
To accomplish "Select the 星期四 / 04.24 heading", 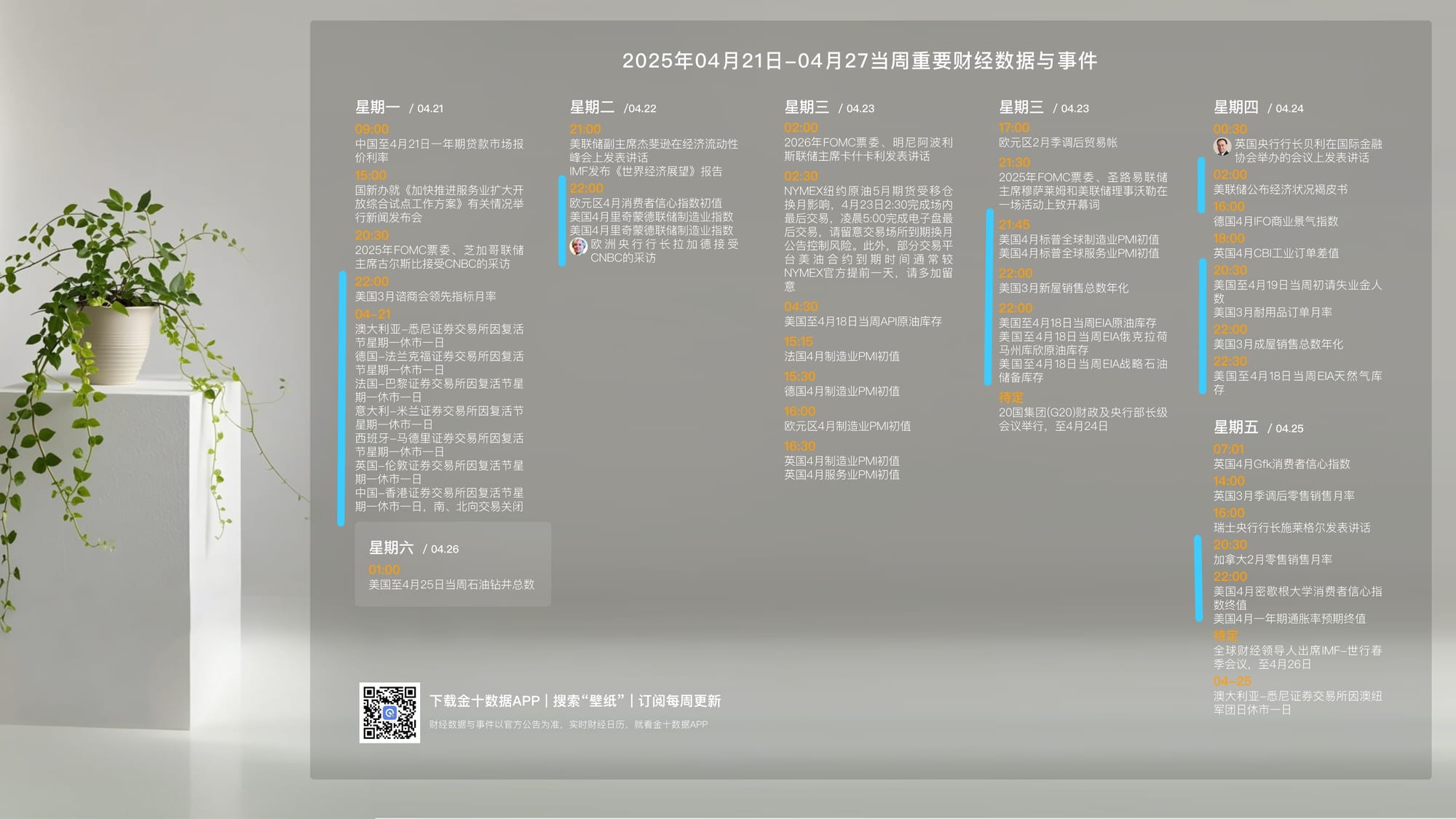I will 1258,108.
